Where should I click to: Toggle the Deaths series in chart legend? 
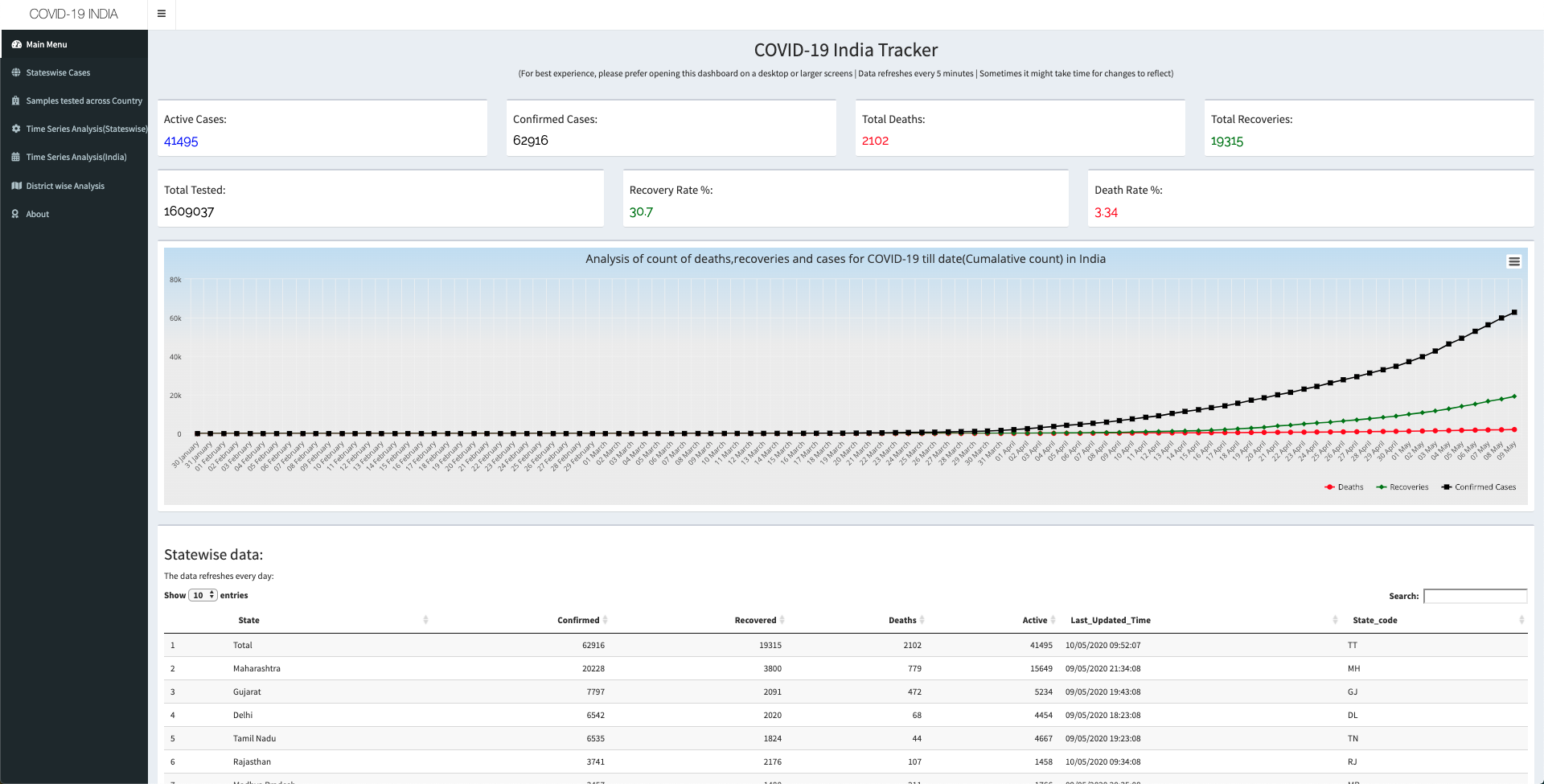(1344, 487)
